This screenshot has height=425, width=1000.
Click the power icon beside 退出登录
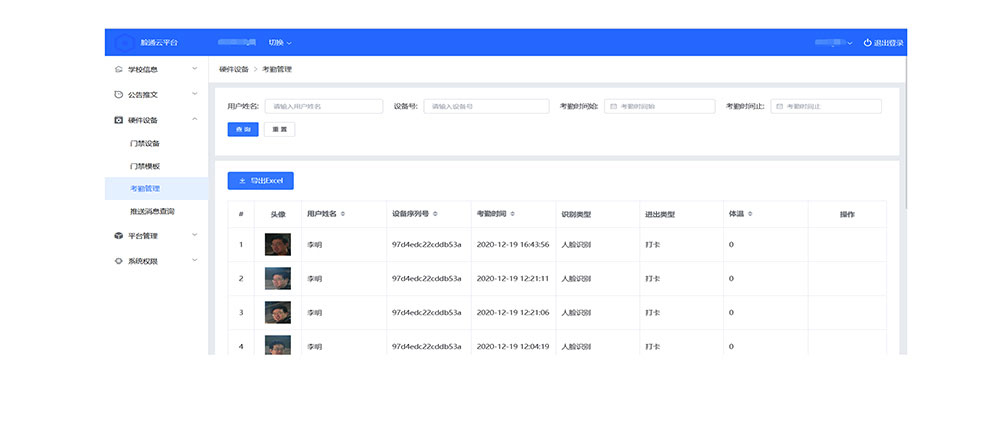[x=867, y=43]
